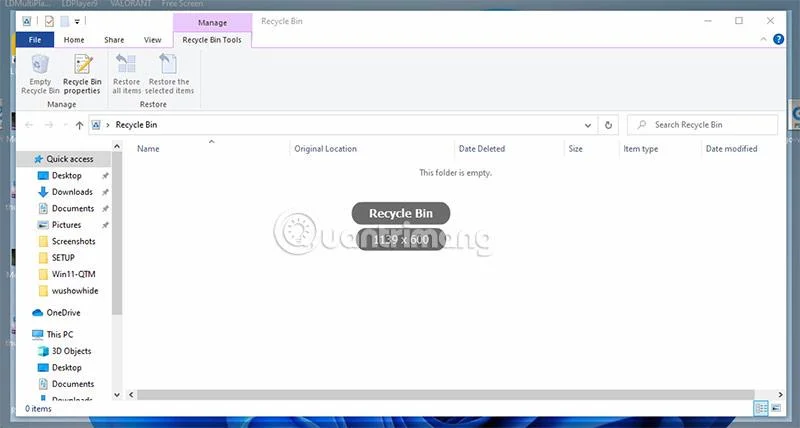
Task: Open the Customize Quick Access Toolbar dropdown
Action: pos(77,21)
